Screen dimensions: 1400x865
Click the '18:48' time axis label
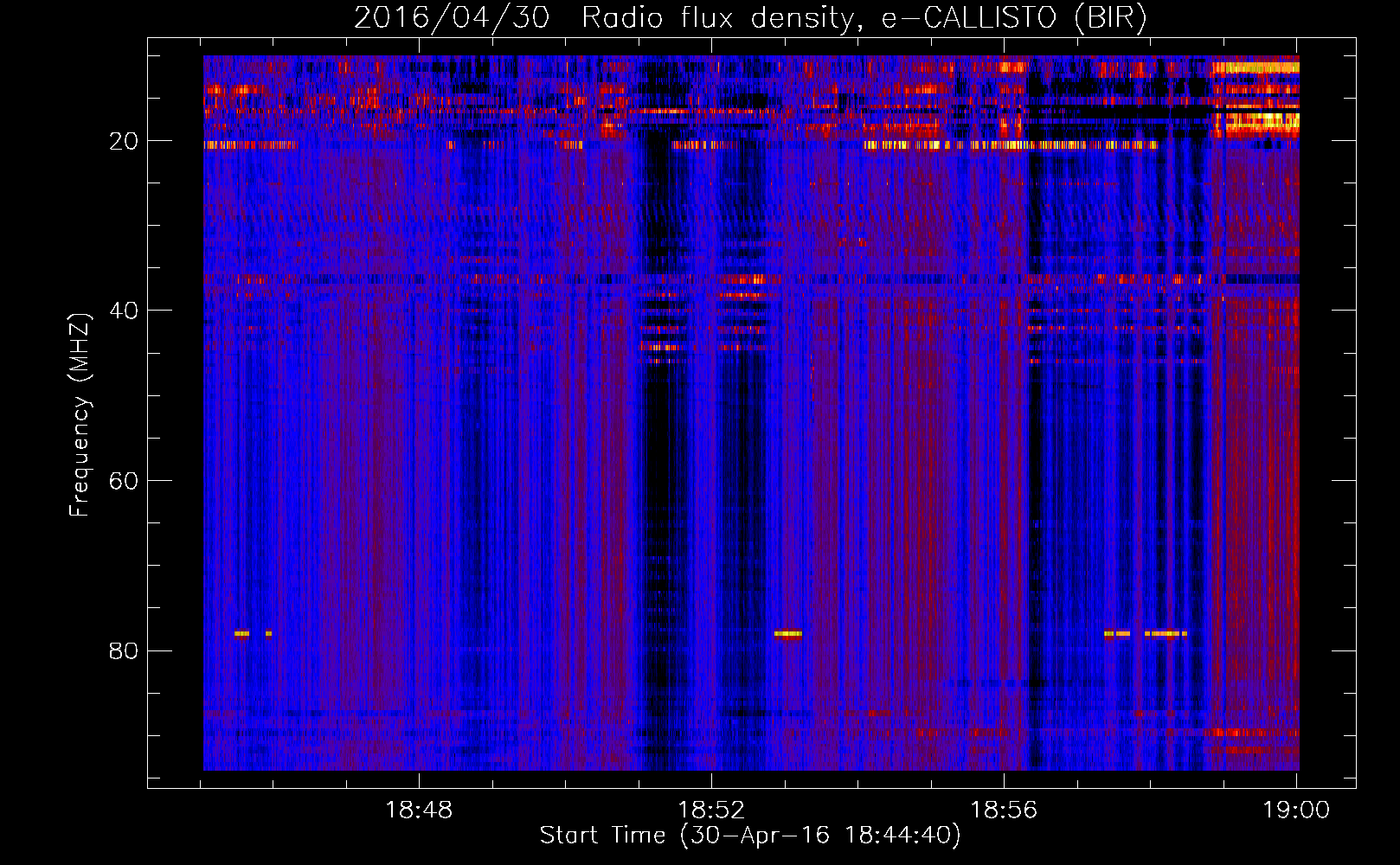(419, 811)
